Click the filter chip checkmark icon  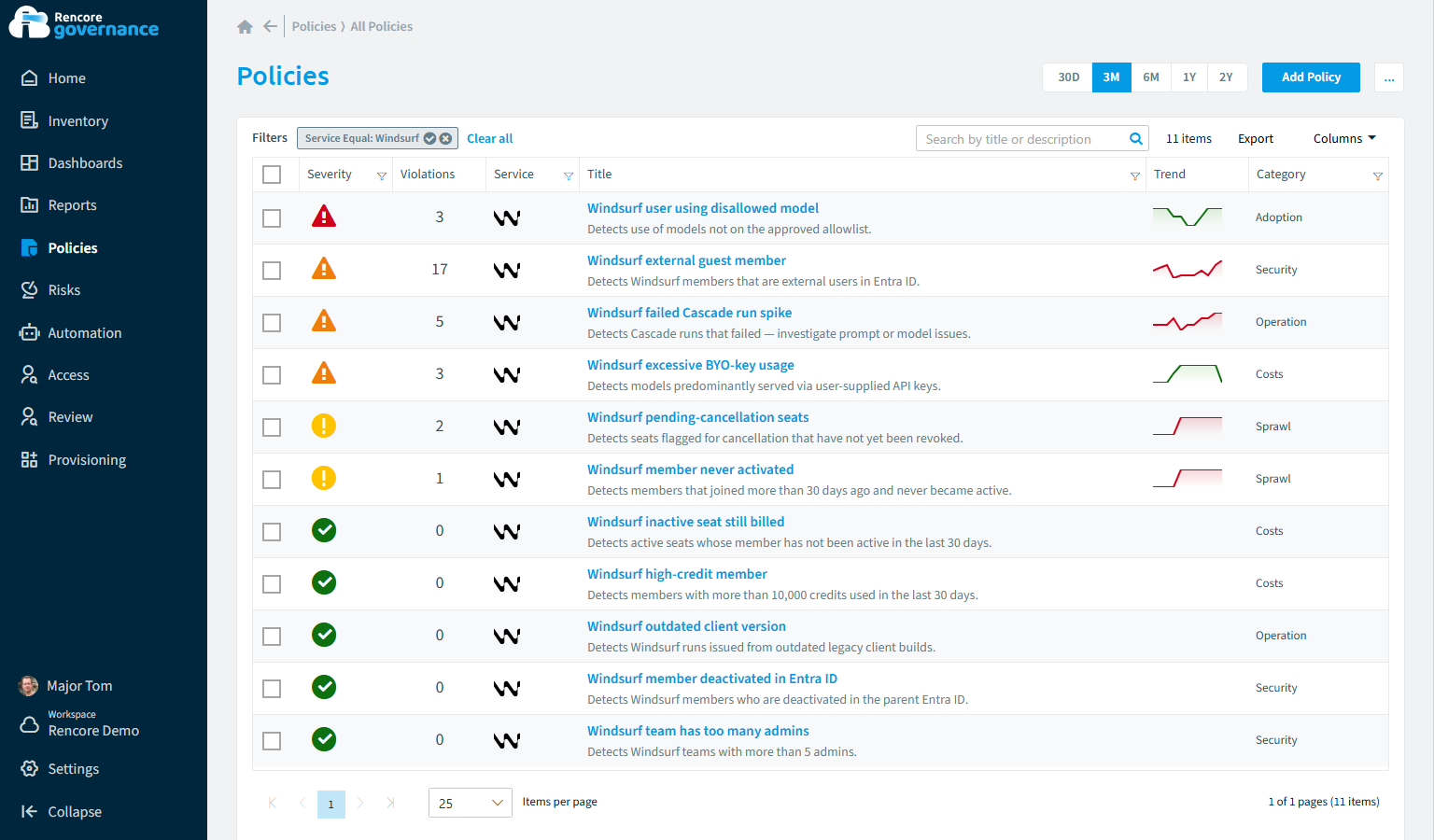click(430, 138)
